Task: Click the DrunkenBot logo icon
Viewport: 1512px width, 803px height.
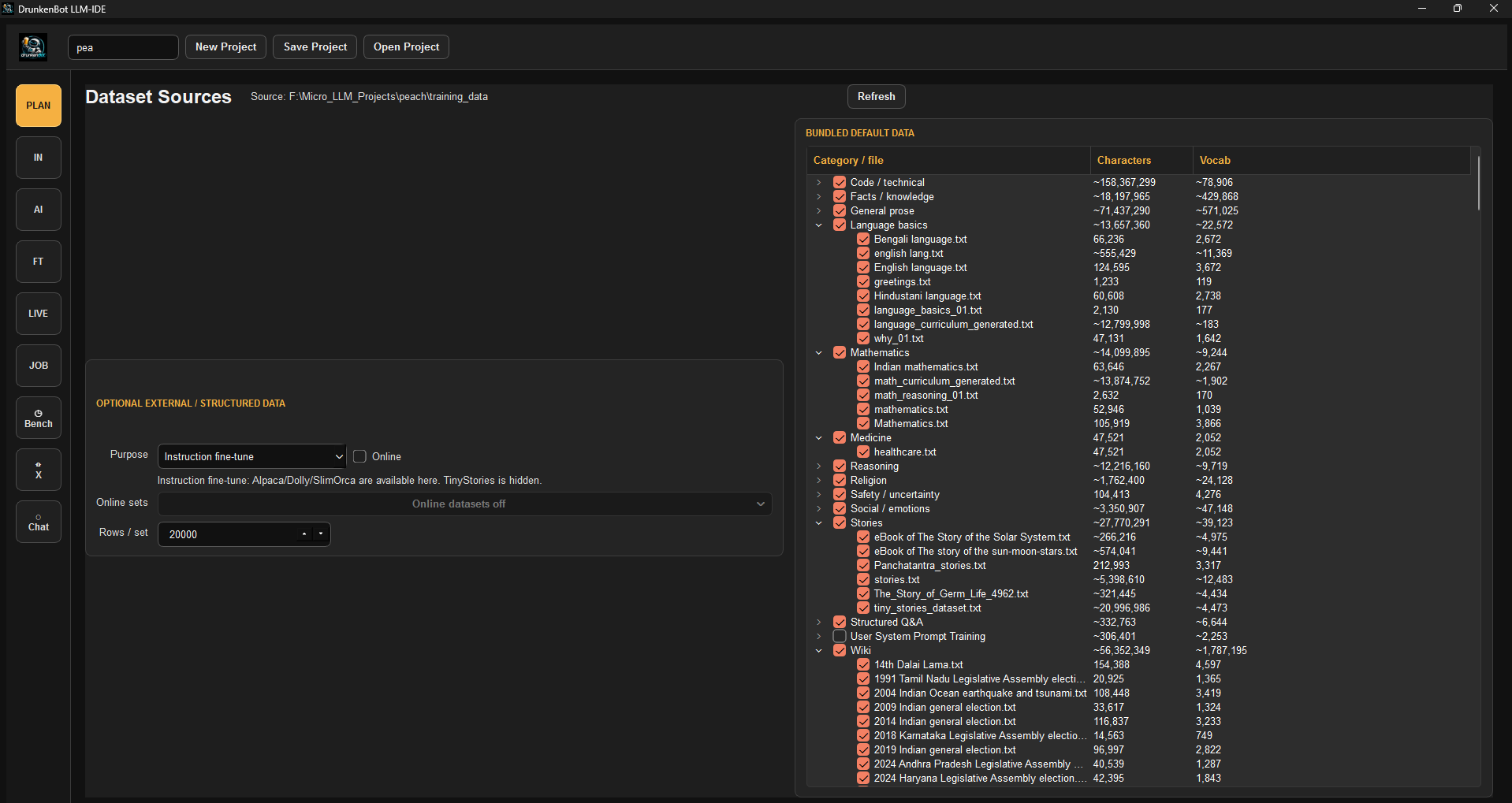Action: click(x=33, y=47)
